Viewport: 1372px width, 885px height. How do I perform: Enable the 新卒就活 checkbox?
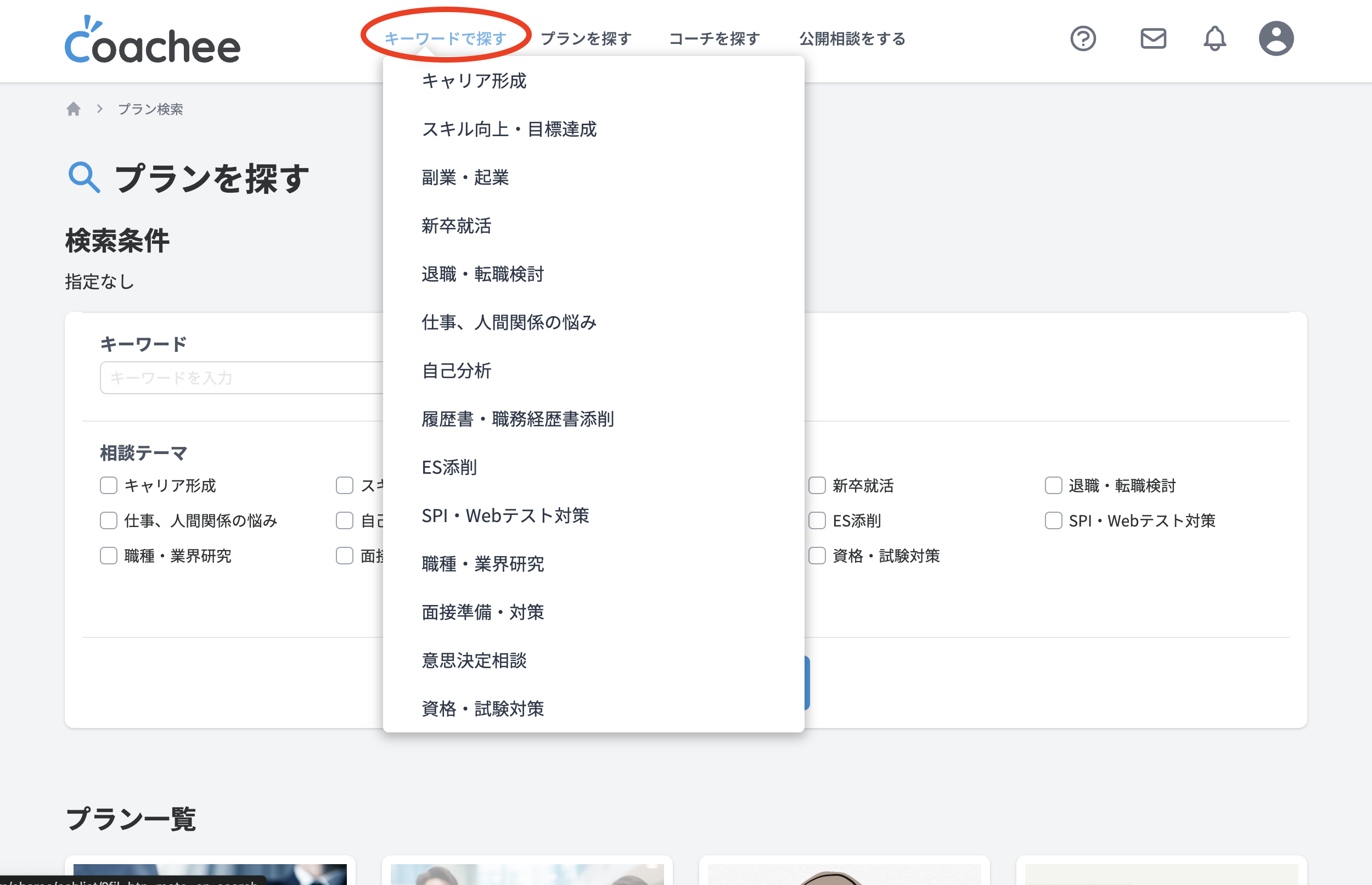pyautogui.click(x=817, y=486)
